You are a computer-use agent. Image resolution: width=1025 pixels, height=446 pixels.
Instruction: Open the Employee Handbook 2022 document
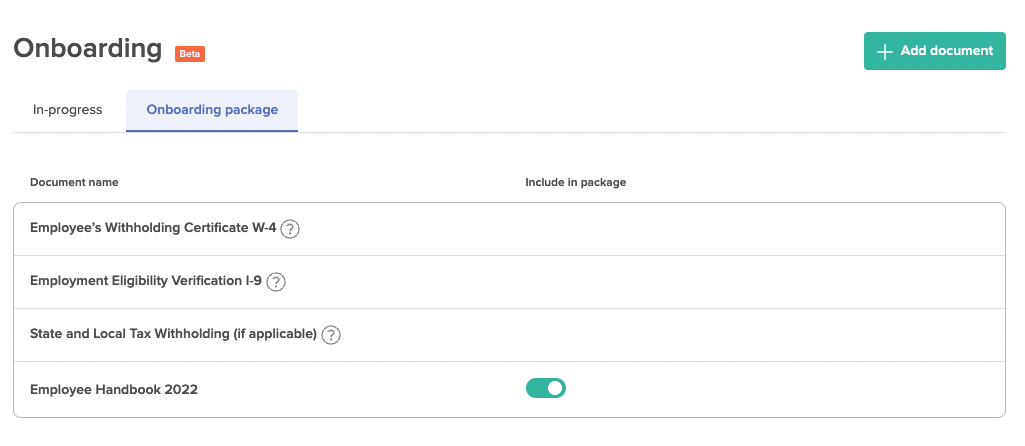click(x=114, y=390)
